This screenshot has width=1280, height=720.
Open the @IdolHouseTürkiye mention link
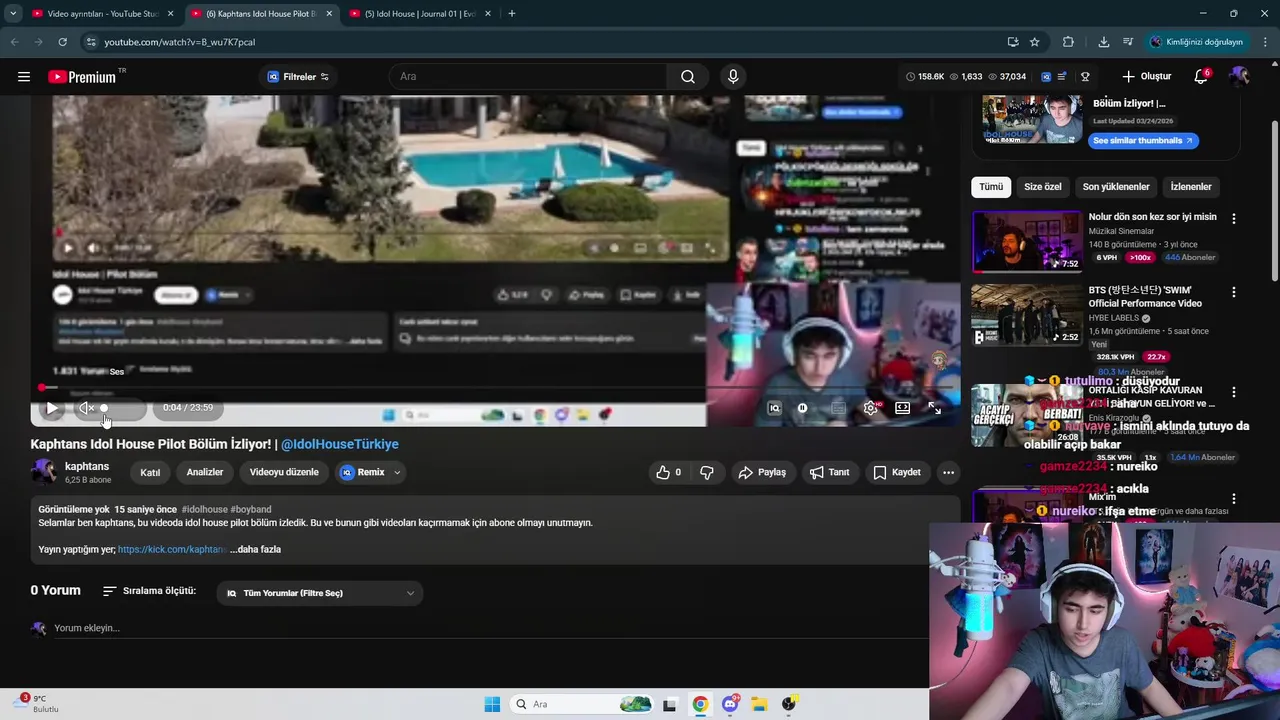(340, 444)
